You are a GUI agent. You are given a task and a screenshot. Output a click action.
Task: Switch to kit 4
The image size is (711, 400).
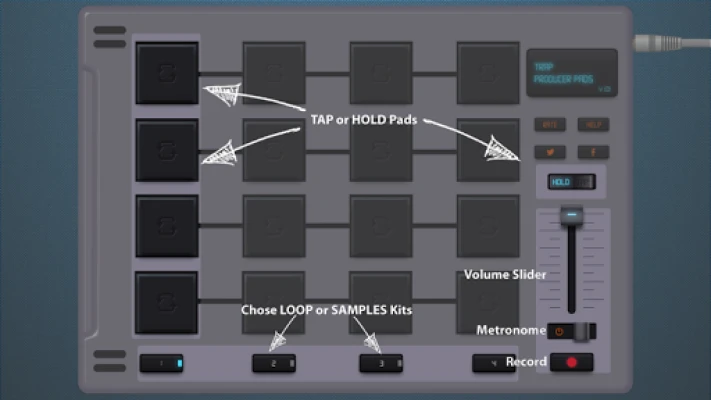click(x=494, y=363)
